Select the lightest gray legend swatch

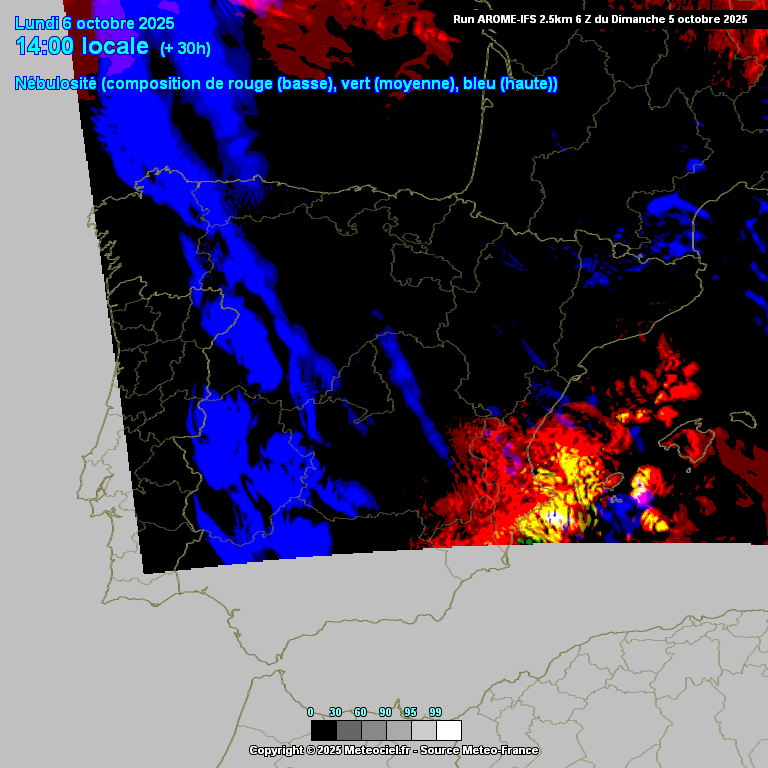click(423, 730)
